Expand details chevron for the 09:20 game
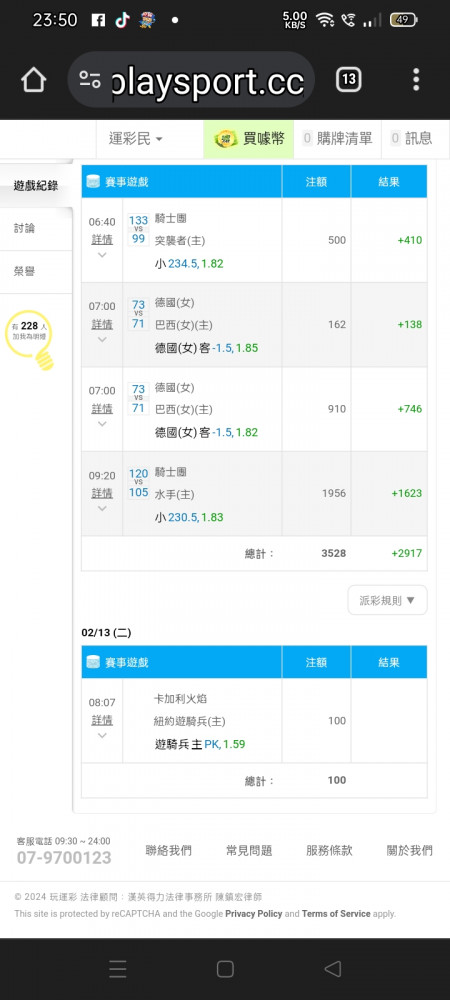Screen dimensions: 450x1000 (102, 508)
